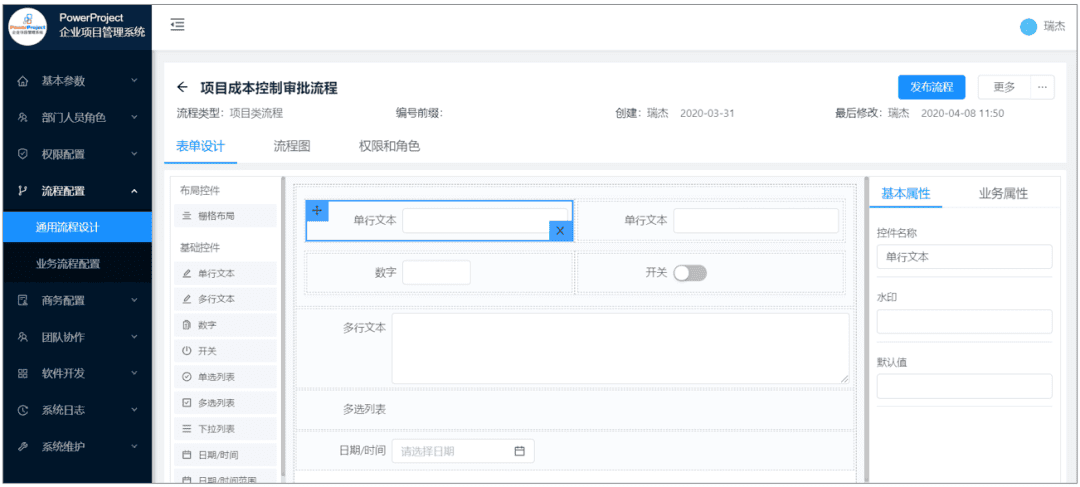This screenshot has width=1080, height=487.
Task: Click the 控件名称 input field
Action: point(964,256)
